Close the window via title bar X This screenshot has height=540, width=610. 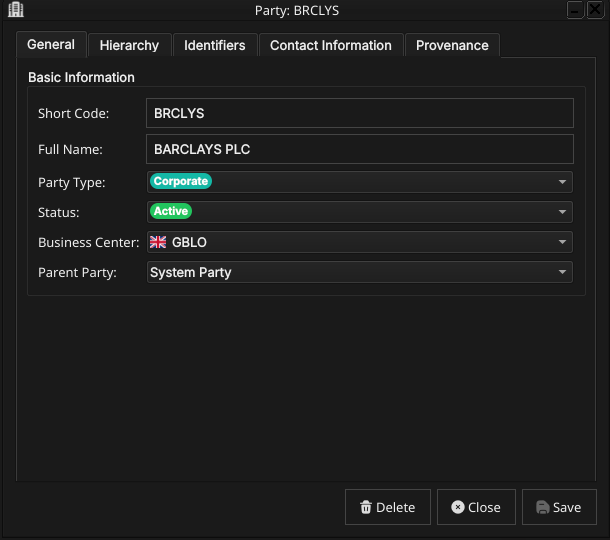[595, 9]
